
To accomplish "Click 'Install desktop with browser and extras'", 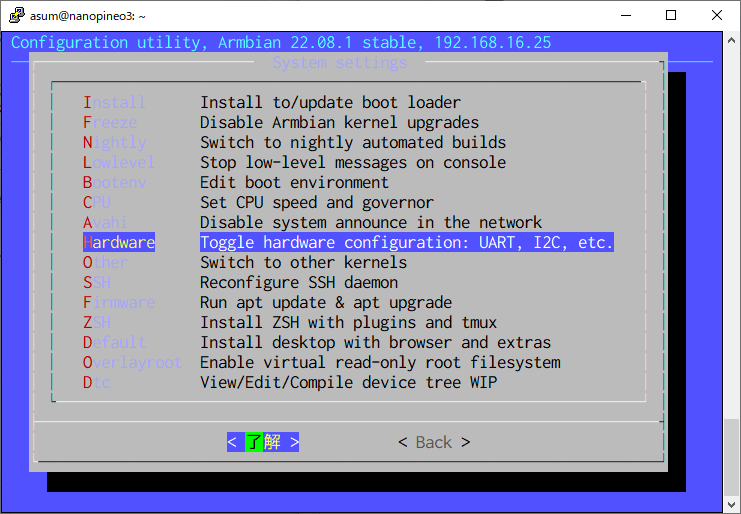I will pos(375,343).
